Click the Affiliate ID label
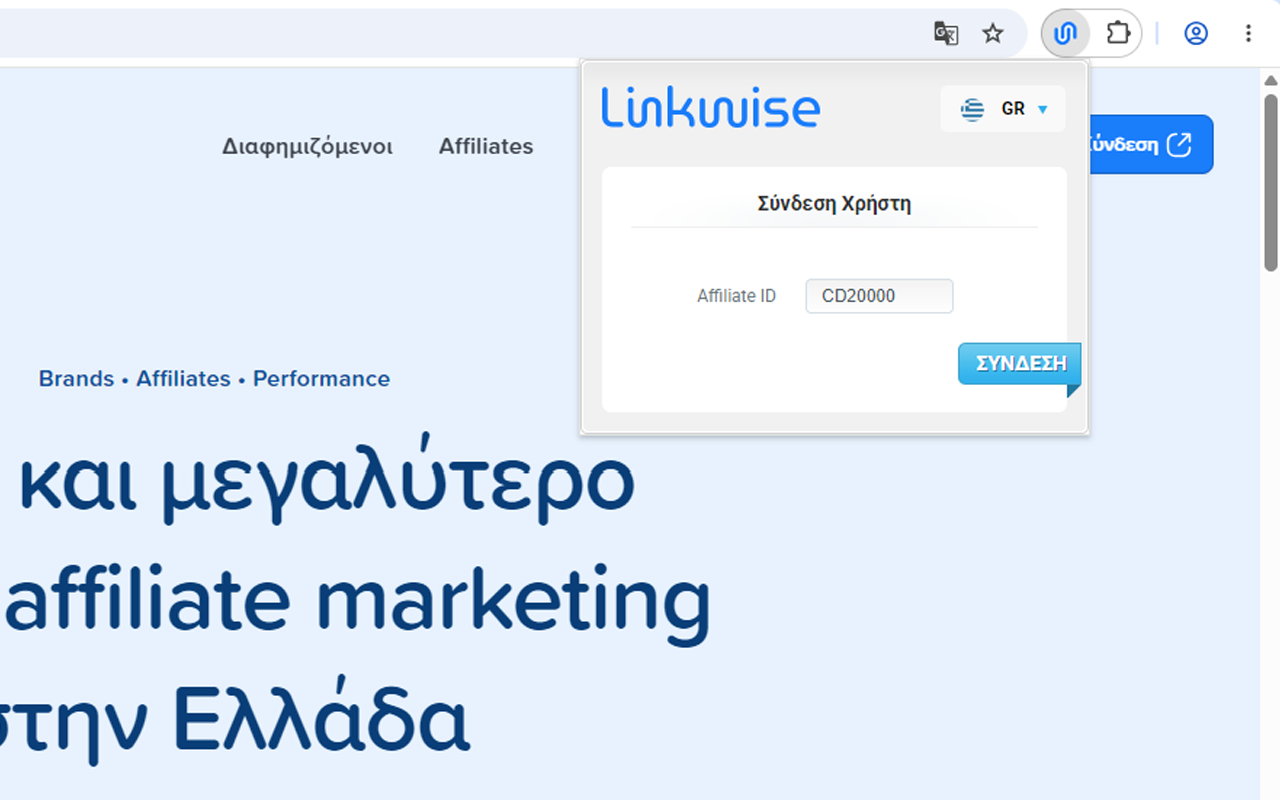The height and width of the screenshot is (800, 1280). (x=736, y=296)
